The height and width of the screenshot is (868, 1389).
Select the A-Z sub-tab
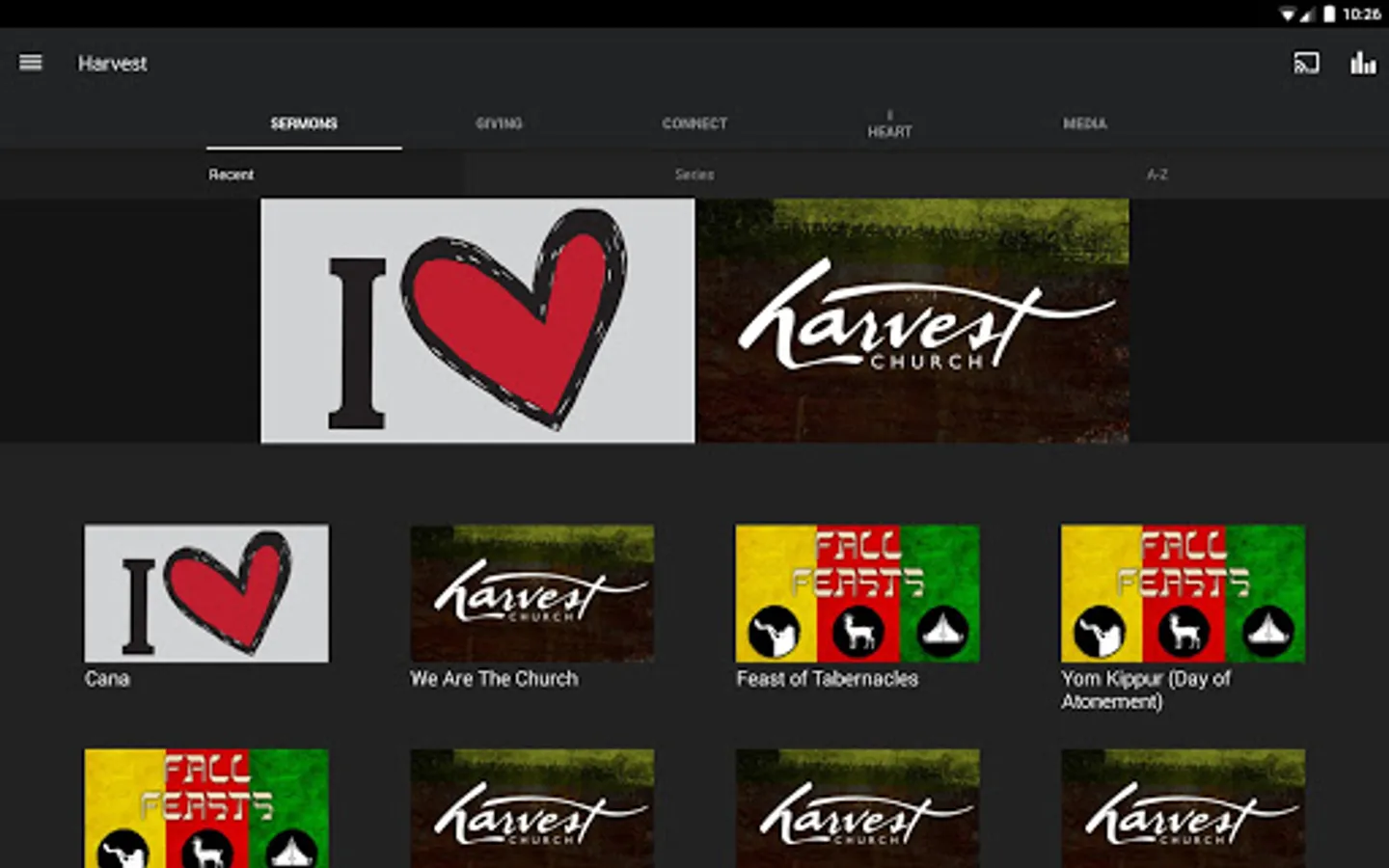coord(1157,175)
